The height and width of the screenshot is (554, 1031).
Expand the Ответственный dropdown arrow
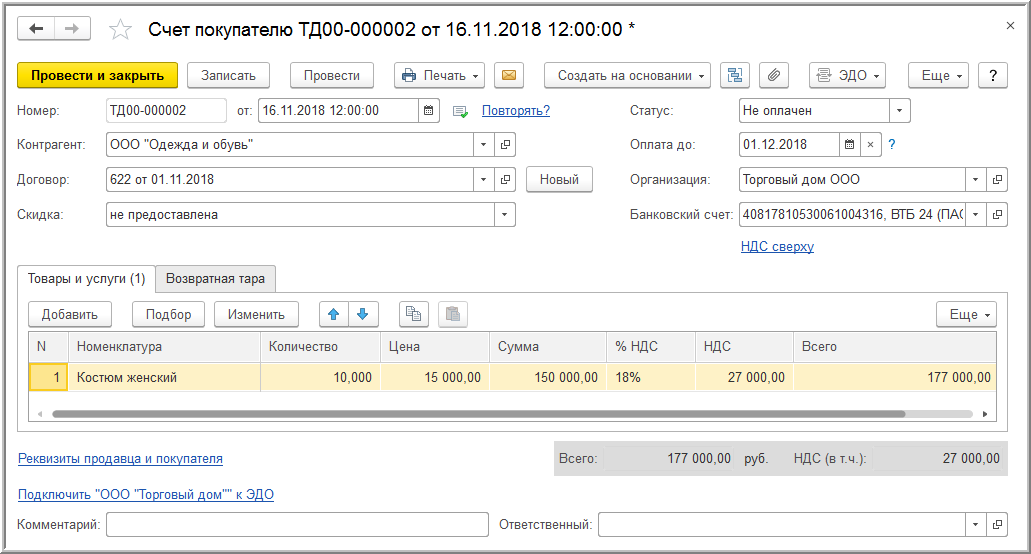(976, 524)
